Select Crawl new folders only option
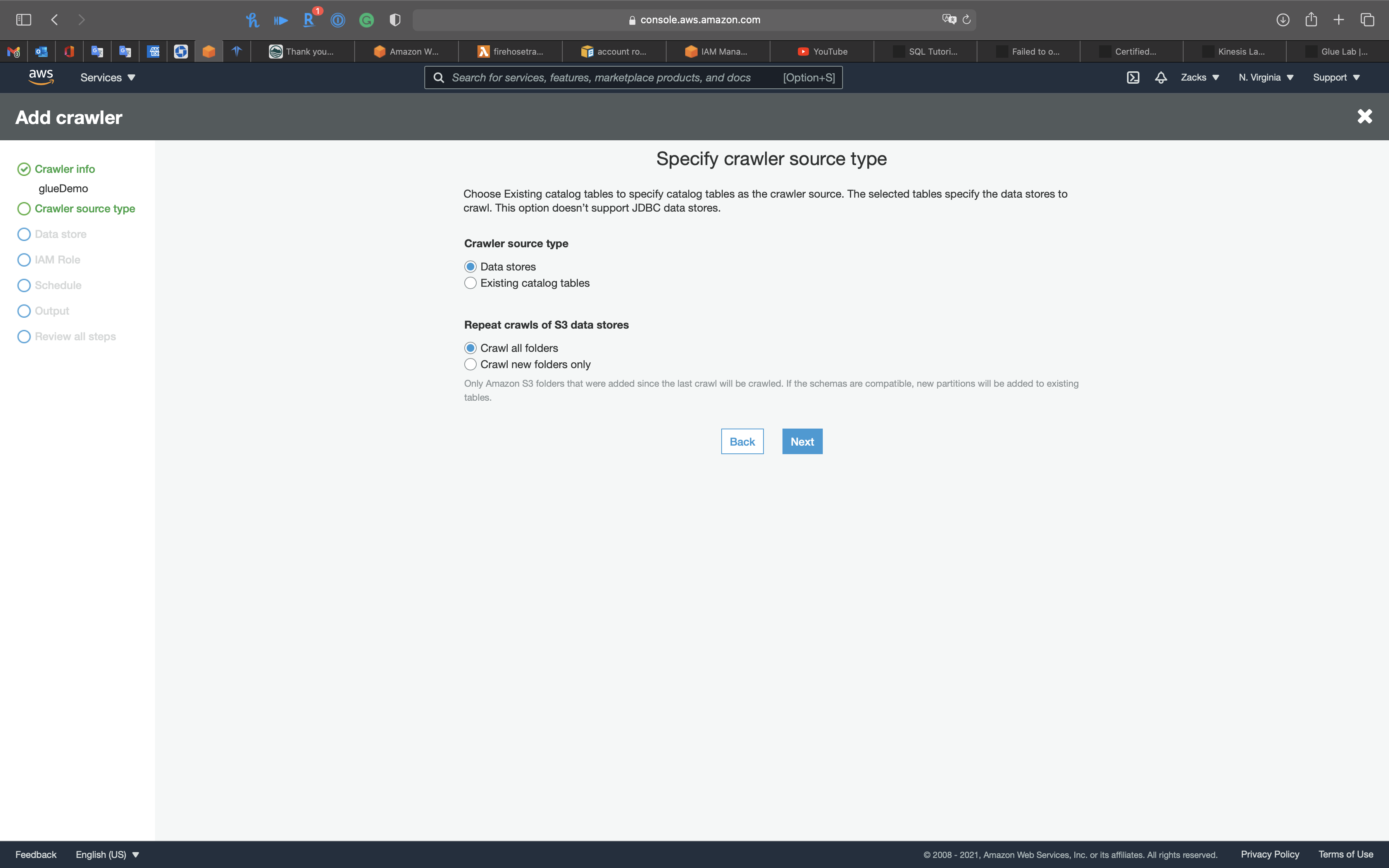The width and height of the screenshot is (1389, 868). click(470, 365)
